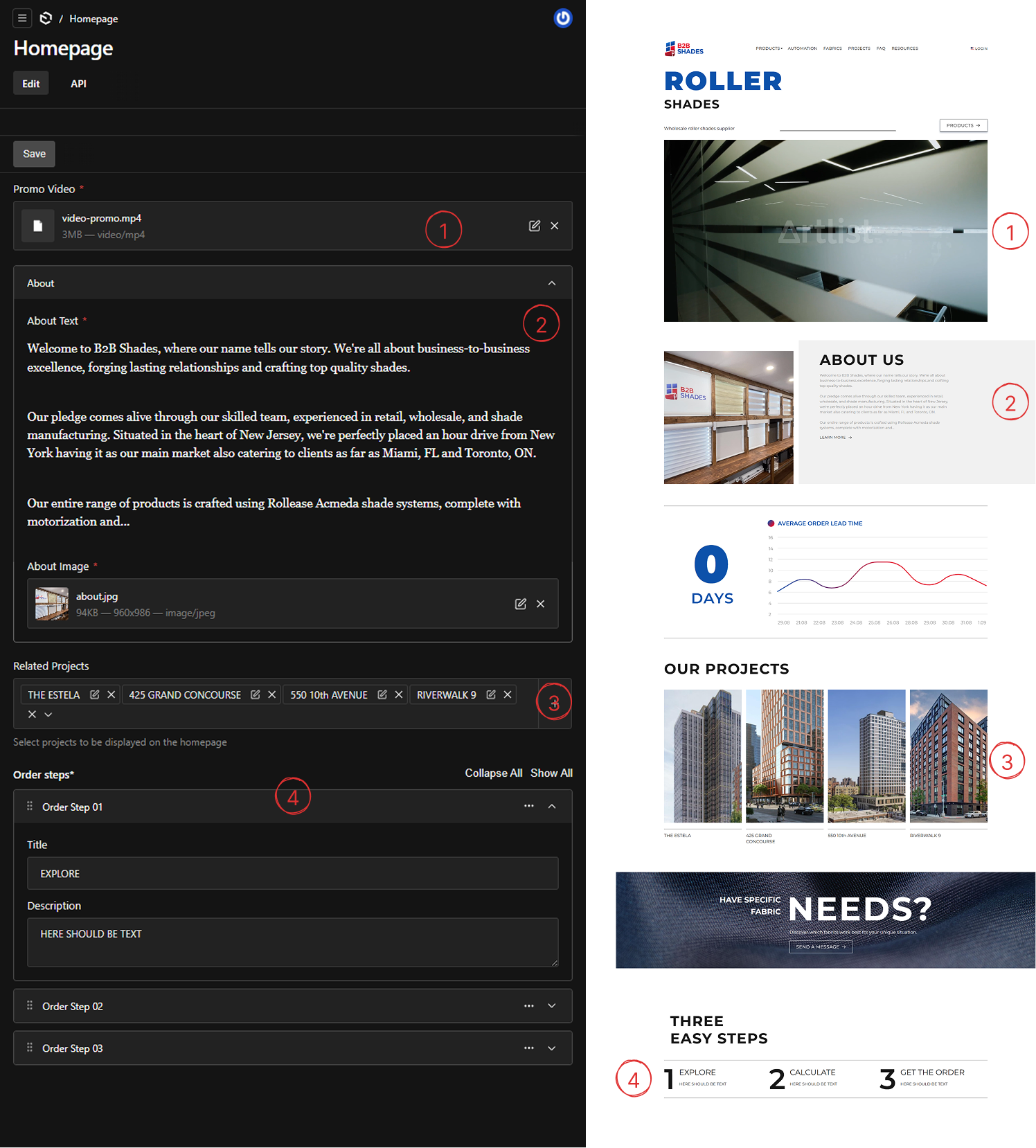Image resolution: width=1036 pixels, height=1148 pixels.
Task: Open FABRICS in website navigation
Action: coord(832,48)
